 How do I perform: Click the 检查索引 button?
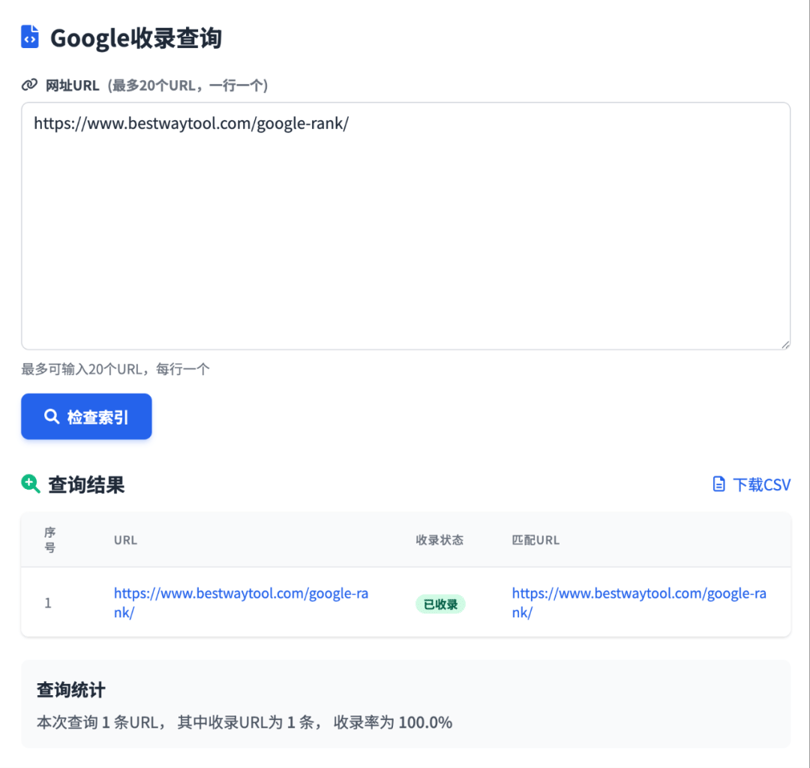pos(86,416)
